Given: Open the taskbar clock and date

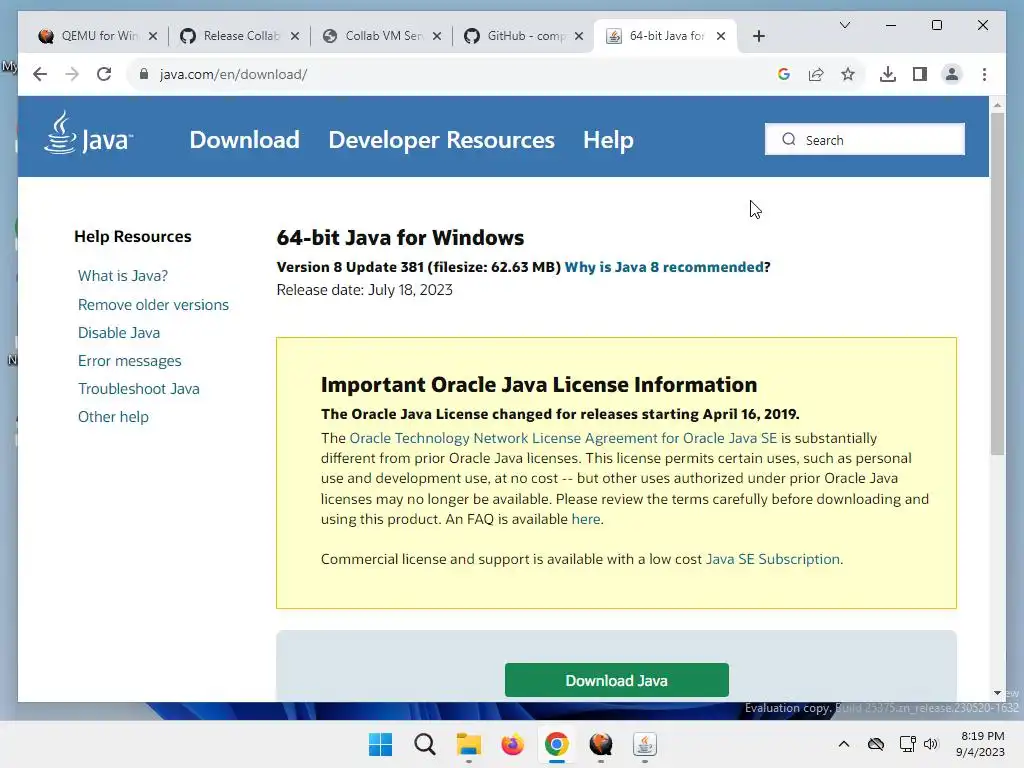Looking at the screenshot, I should (x=980, y=744).
